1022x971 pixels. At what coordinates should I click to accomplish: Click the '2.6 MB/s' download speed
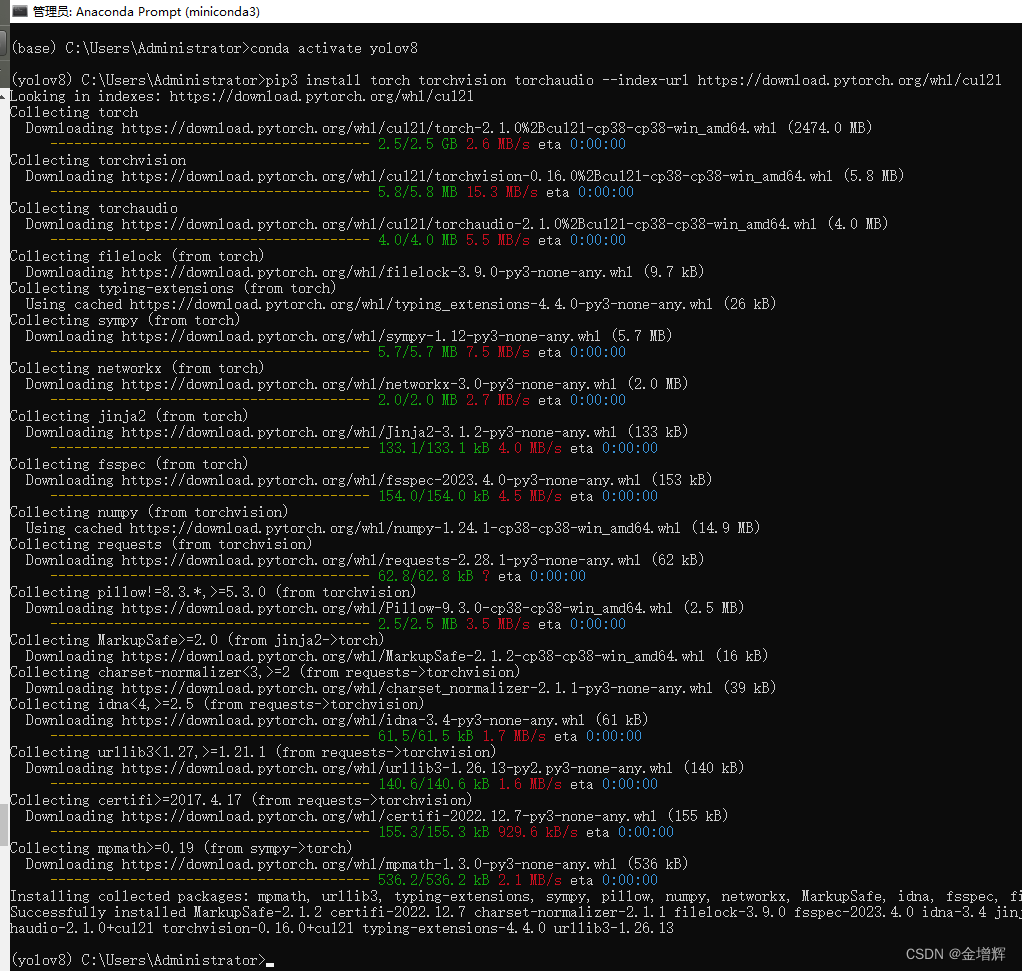tap(497, 144)
